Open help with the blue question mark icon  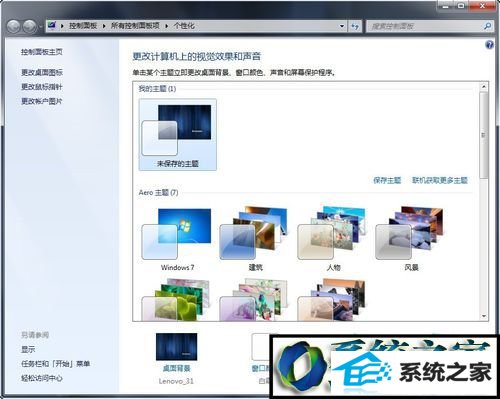[x=489, y=45]
